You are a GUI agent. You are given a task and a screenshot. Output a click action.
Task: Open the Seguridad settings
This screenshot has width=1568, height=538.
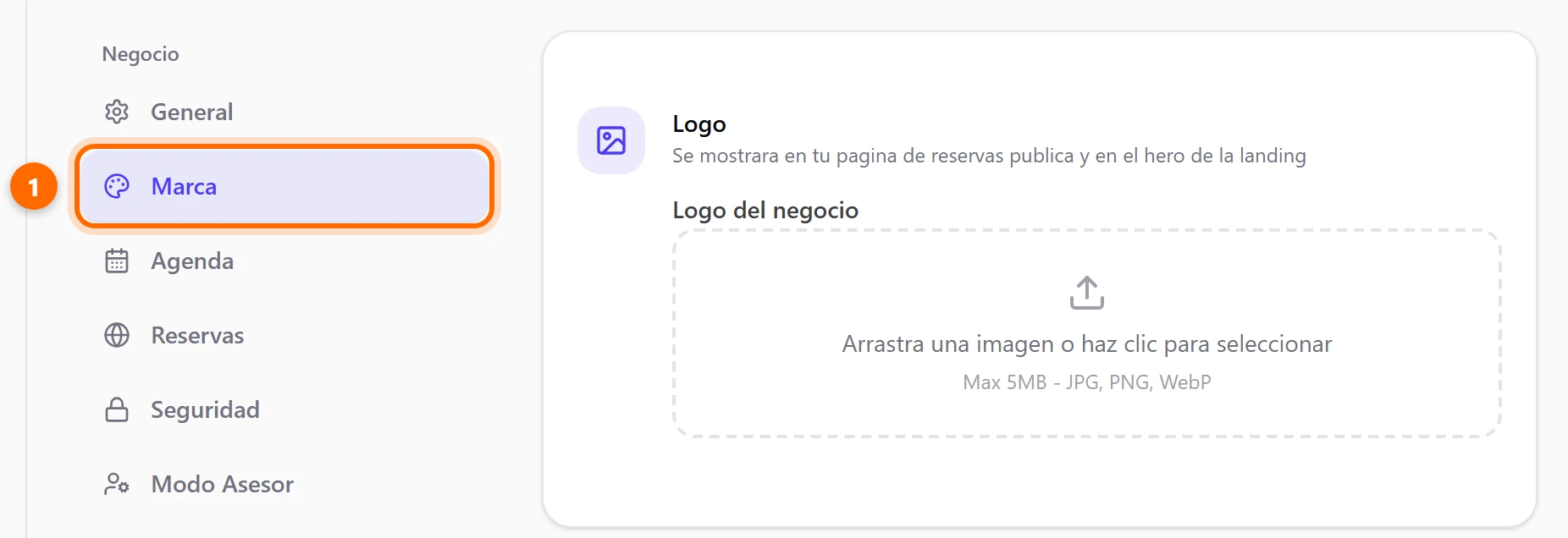click(284, 409)
